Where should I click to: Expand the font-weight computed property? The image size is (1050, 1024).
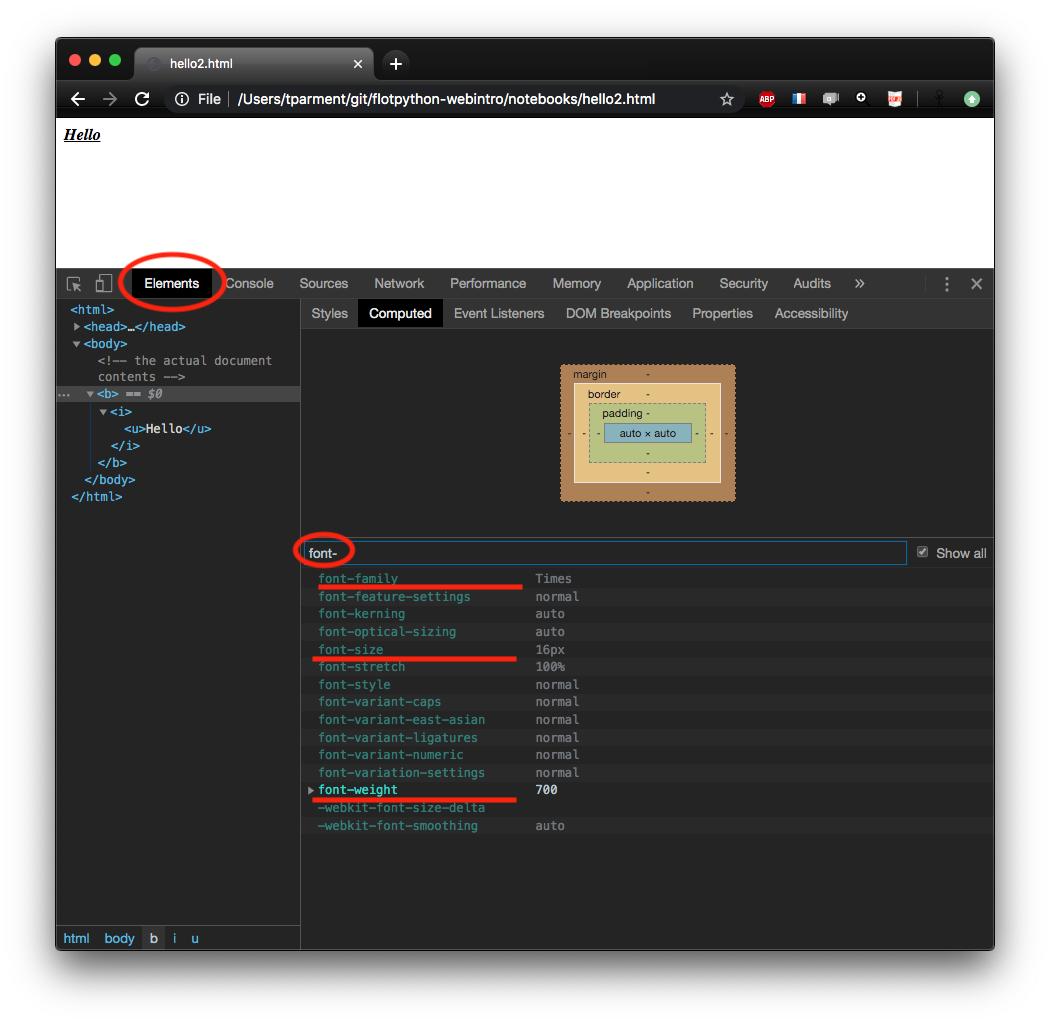pos(310,790)
